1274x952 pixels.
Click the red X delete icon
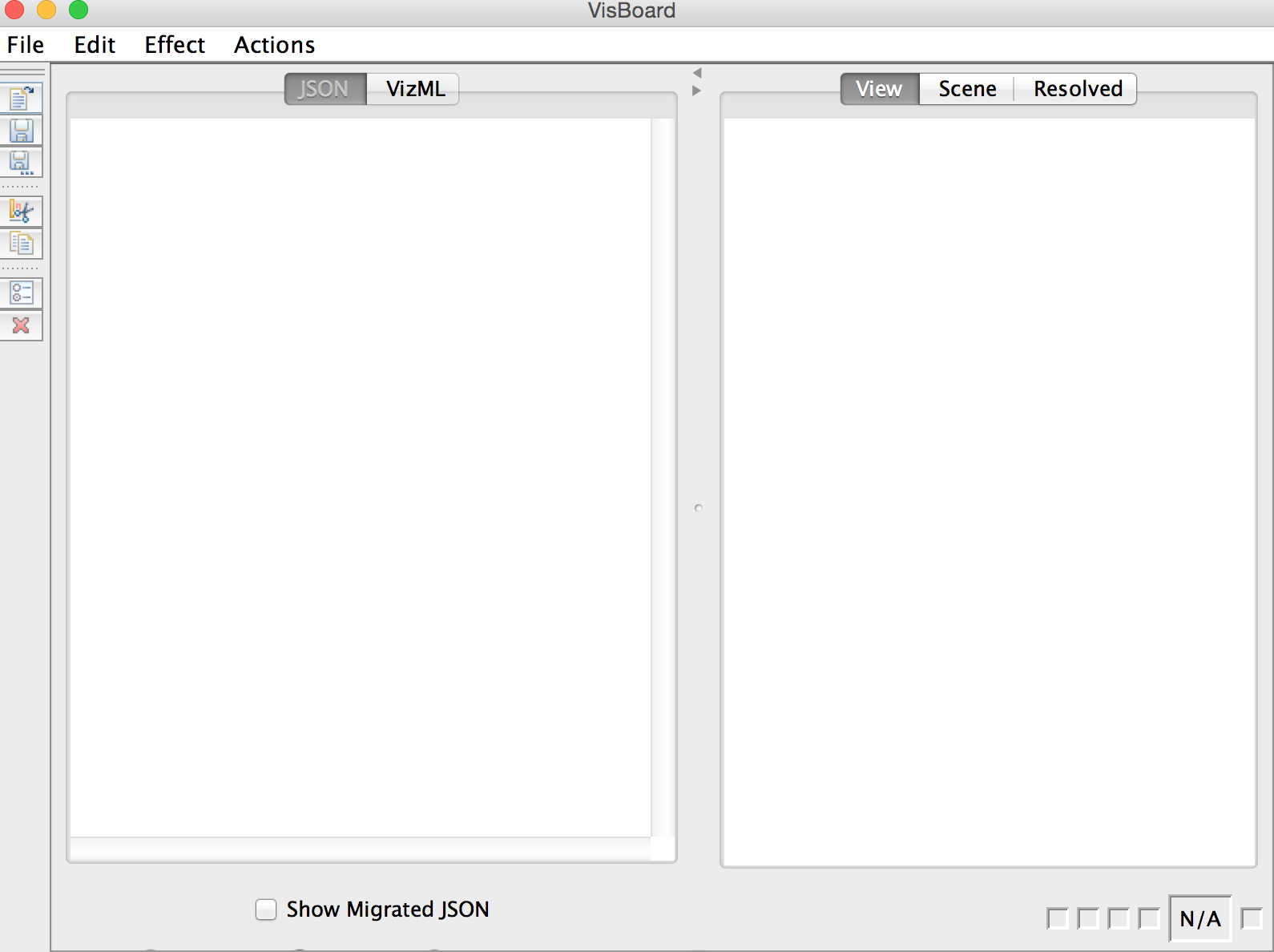pyautogui.click(x=21, y=325)
